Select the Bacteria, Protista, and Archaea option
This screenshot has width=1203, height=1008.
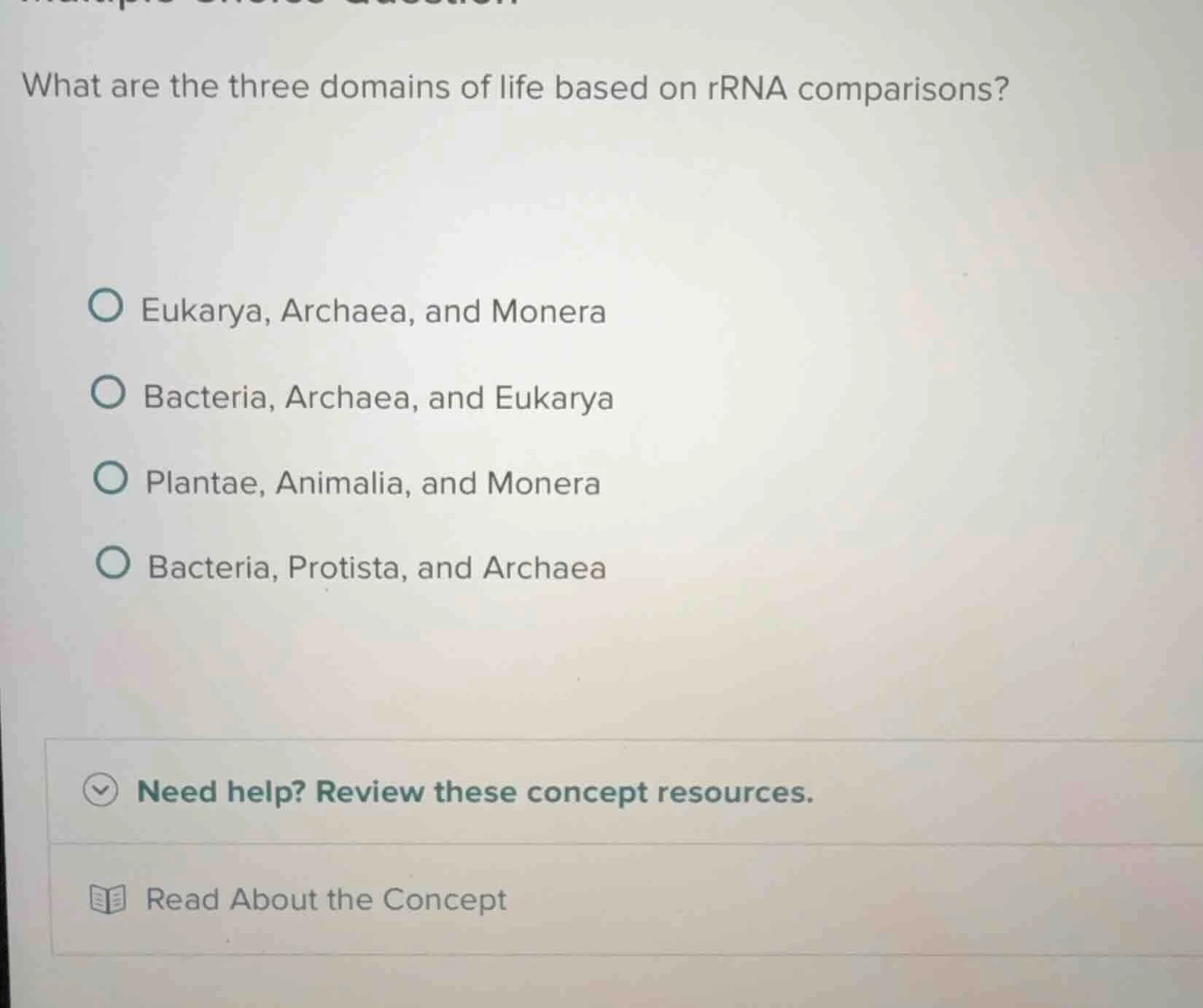pyautogui.click(x=113, y=566)
